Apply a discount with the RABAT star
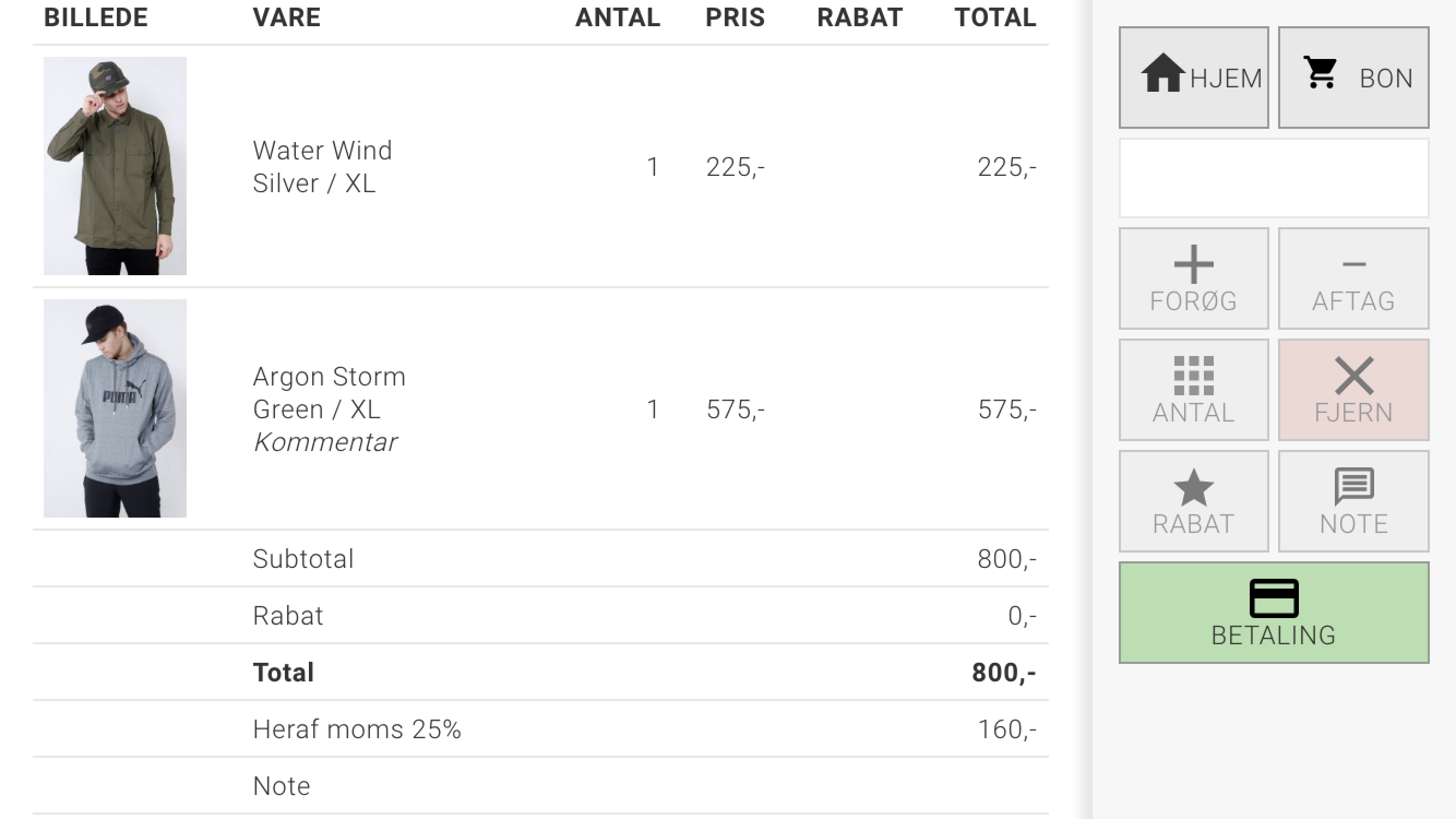The height and width of the screenshot is (819, 1456). [x=1194, y=501]
